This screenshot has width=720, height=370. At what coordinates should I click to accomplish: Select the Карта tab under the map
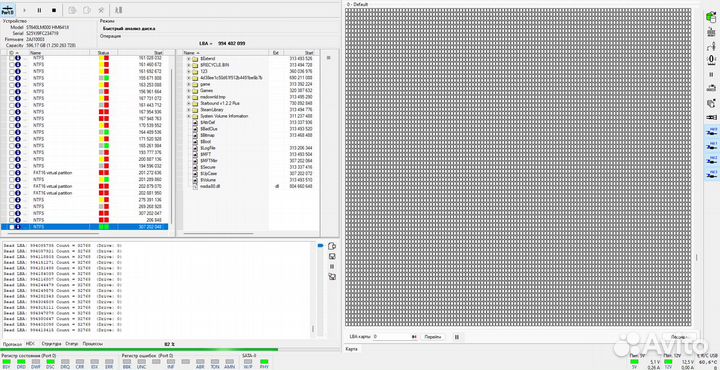(352, 349)
